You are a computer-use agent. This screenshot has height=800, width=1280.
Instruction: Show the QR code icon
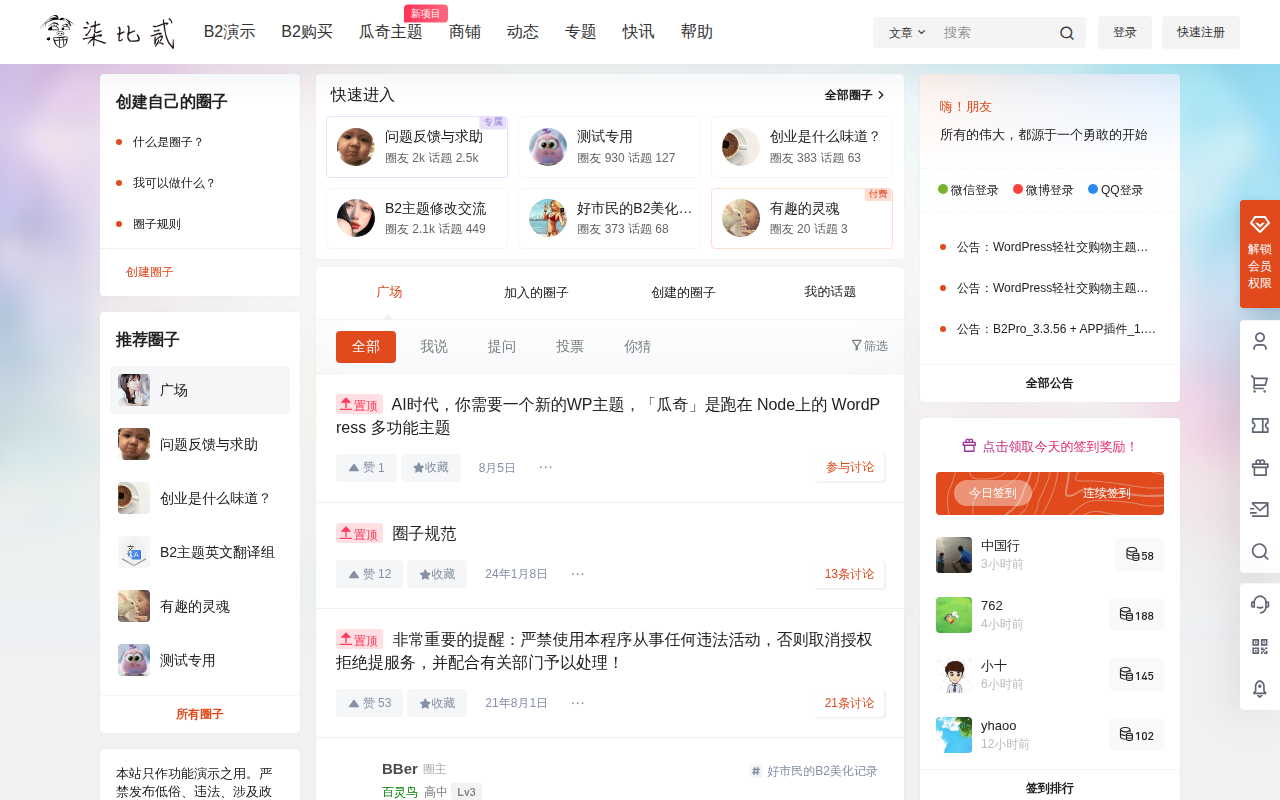1260,646
